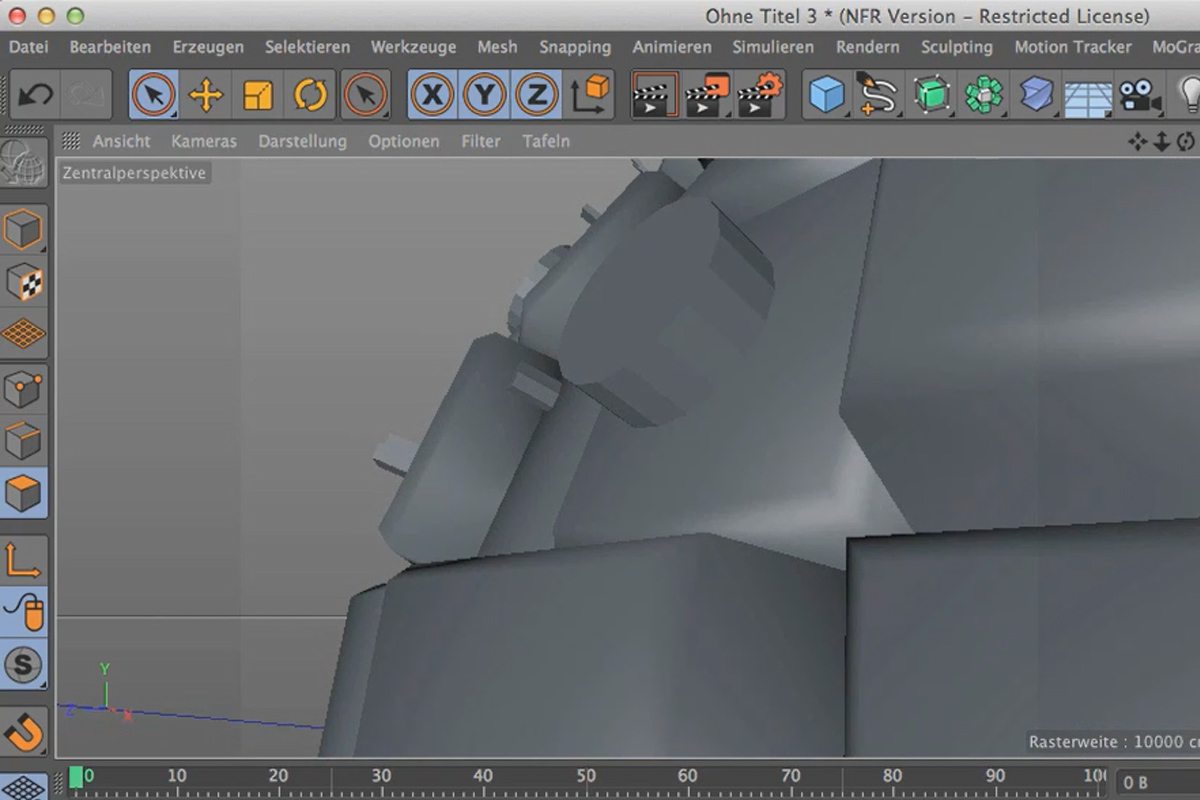The image size is (1200, 800).
Task: Toggle world or object coordinate system
Action: pos(590,96)
